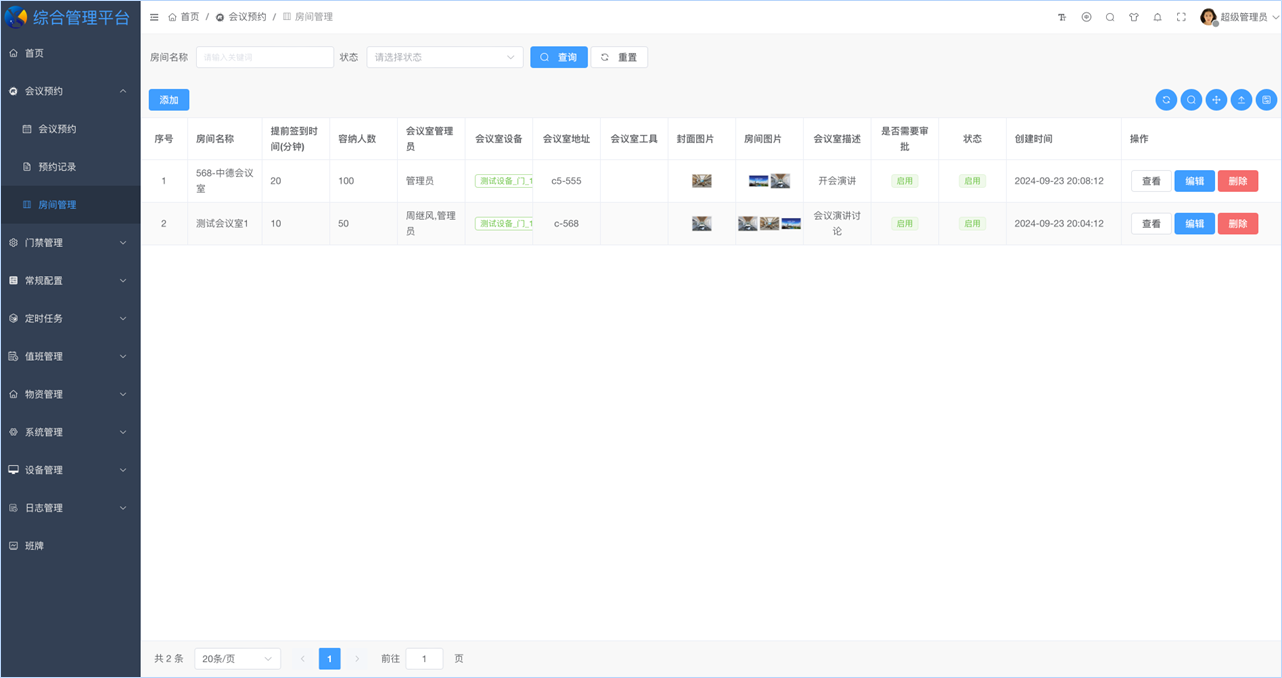Image resolution: width=1282 pixels, height=678 pixels.
Task: Click the font size icon in top bar
Action: pyautogui.click(x=1062, y=17)
